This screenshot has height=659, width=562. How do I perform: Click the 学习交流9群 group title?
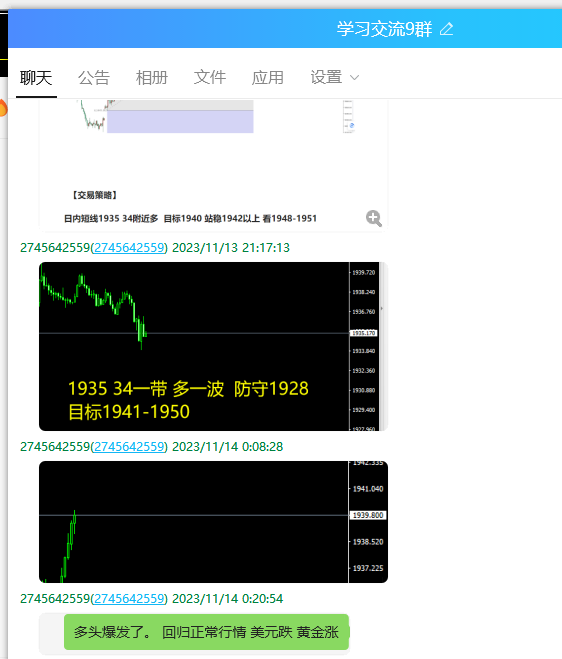click(384, 29)
